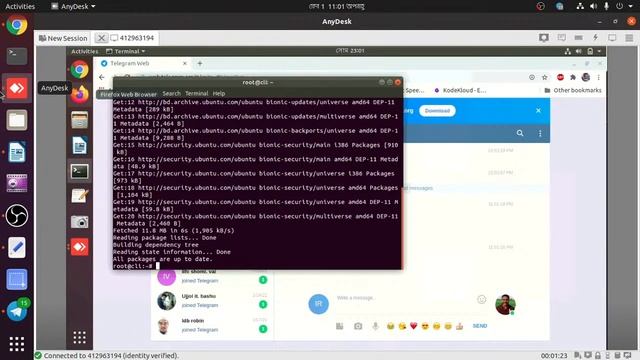Screen dimensions: 640x360
Task: Open Chrome extensions puzzle icon
Action: 573,78
